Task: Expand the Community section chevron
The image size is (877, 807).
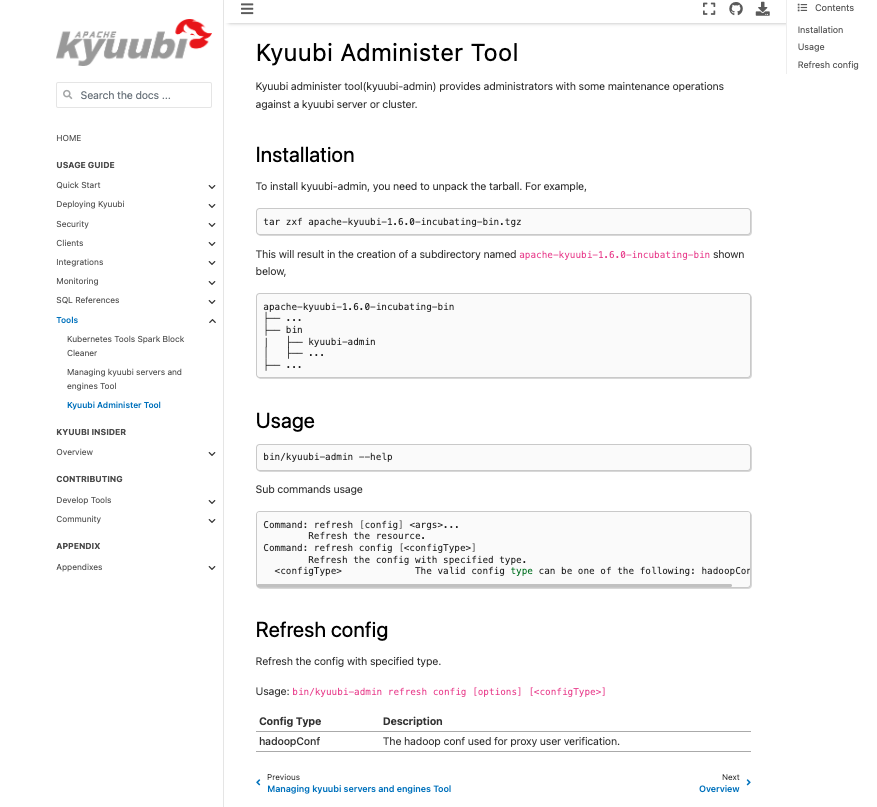Action: [x=212, y=521]
